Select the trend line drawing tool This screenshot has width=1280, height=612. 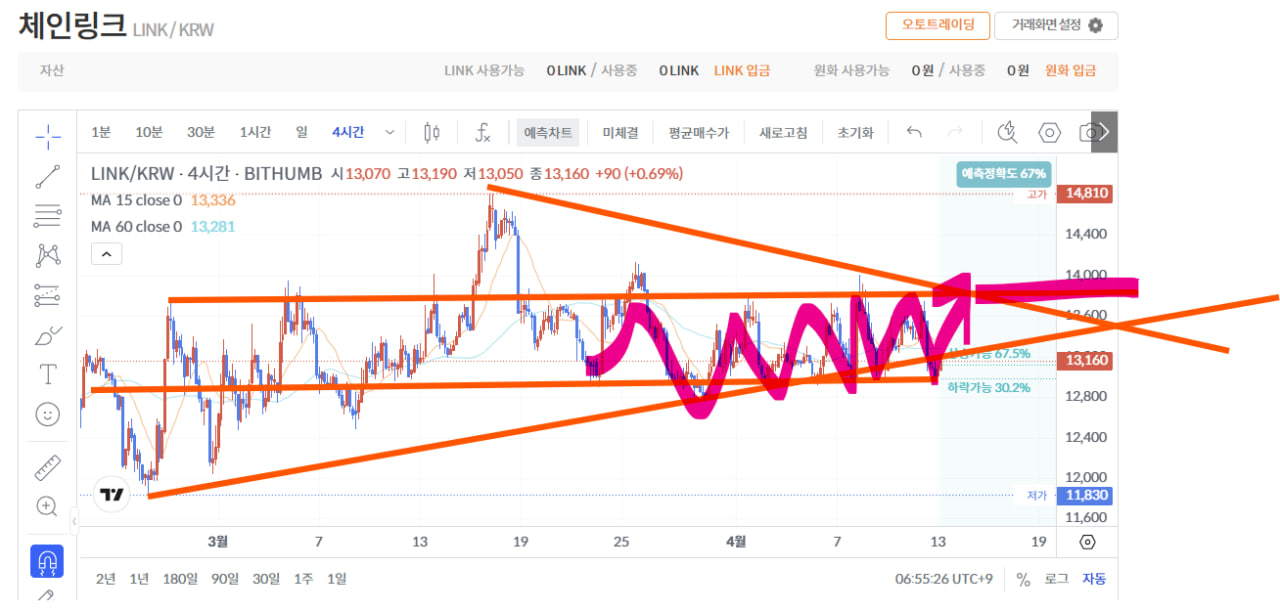pos(47,177)
